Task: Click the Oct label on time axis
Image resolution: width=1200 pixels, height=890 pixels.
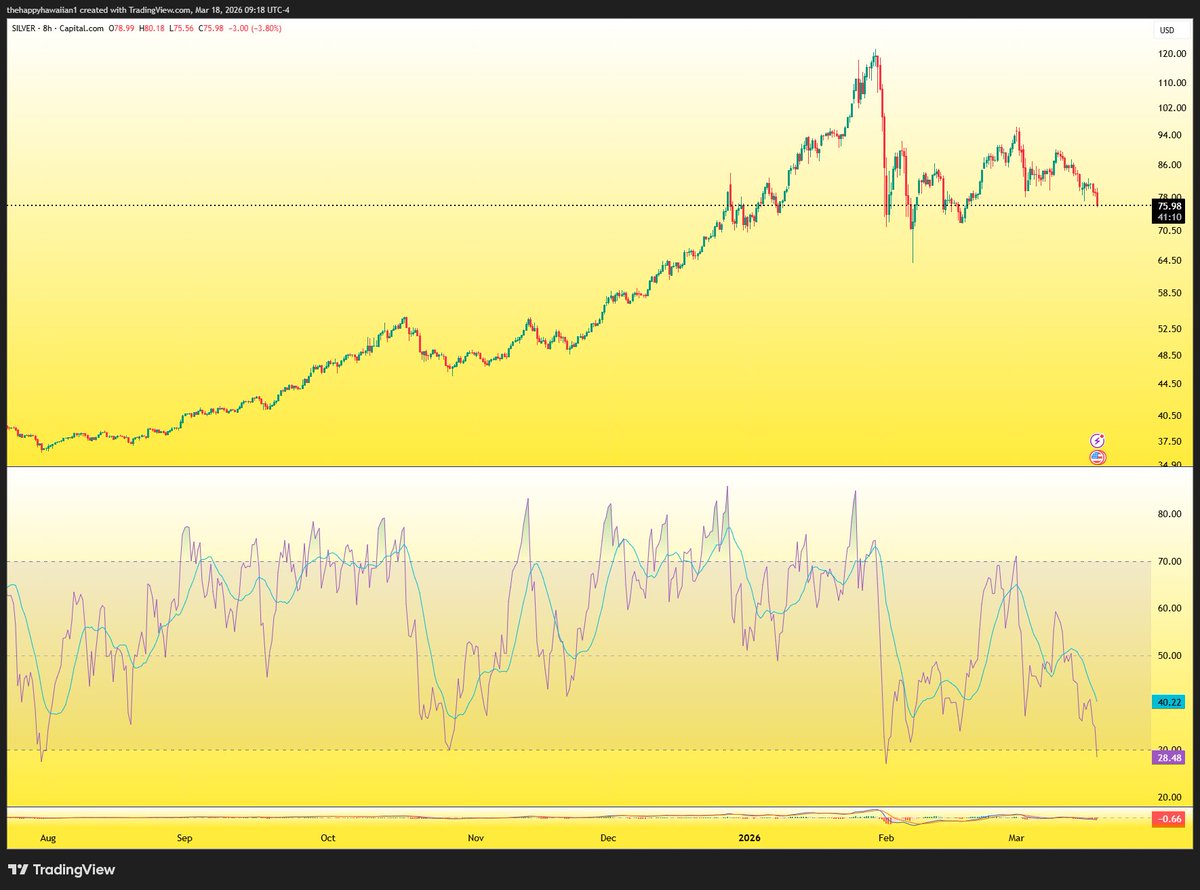Action: pyautogui.click(x=327, y=836)
